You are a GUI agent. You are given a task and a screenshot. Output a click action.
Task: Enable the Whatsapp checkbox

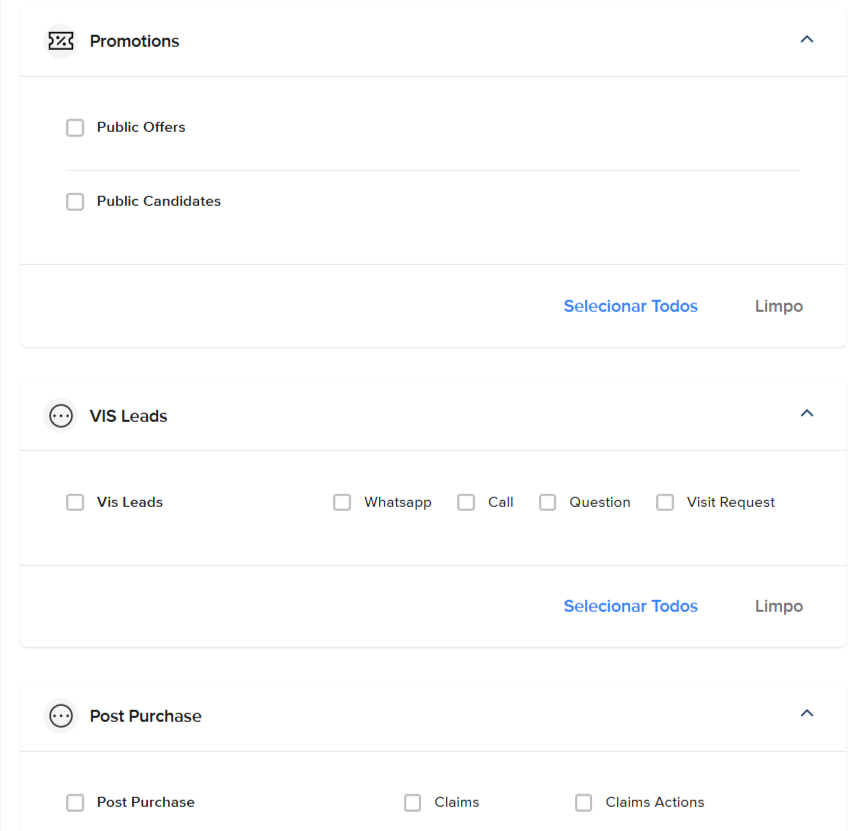pos(342,502)
